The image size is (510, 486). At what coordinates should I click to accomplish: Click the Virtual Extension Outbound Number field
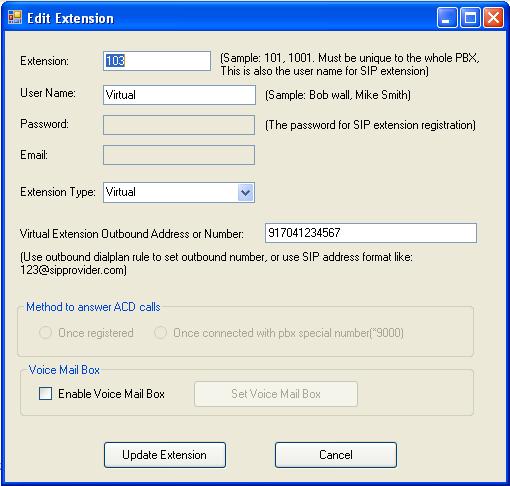371,233
